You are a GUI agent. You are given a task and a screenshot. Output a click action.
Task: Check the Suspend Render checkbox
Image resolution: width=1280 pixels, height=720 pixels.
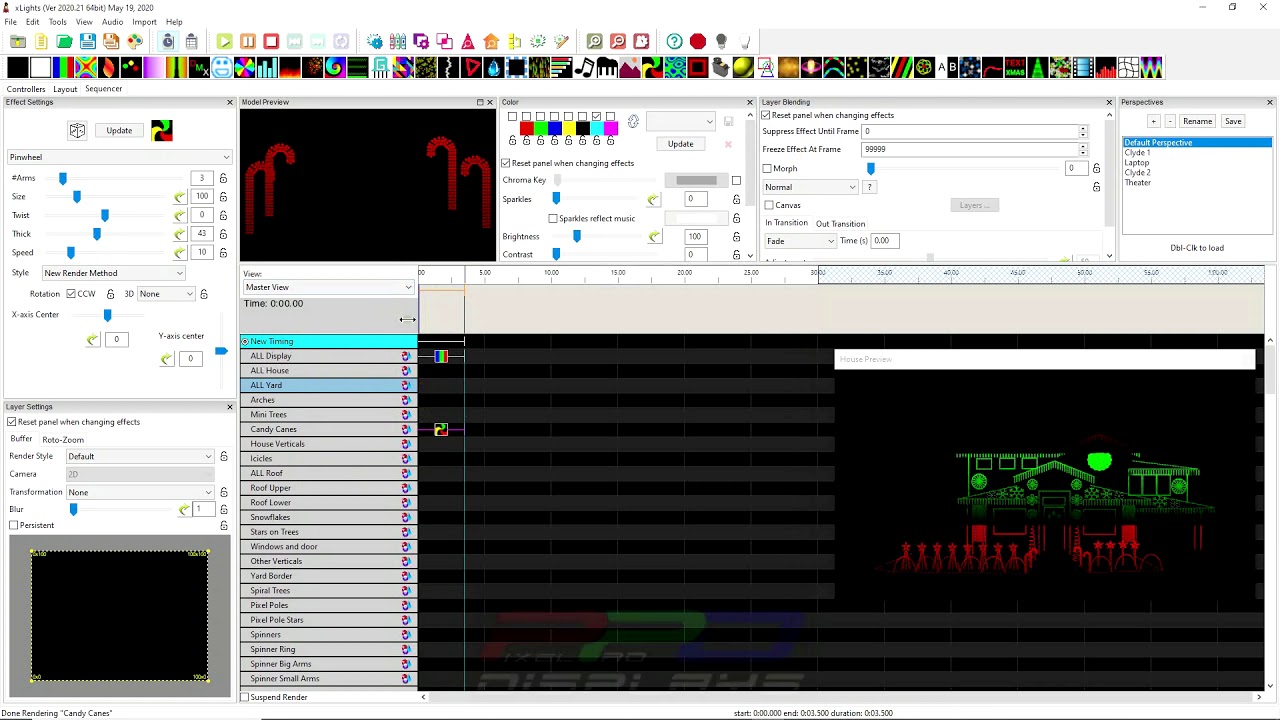[245, 697]
